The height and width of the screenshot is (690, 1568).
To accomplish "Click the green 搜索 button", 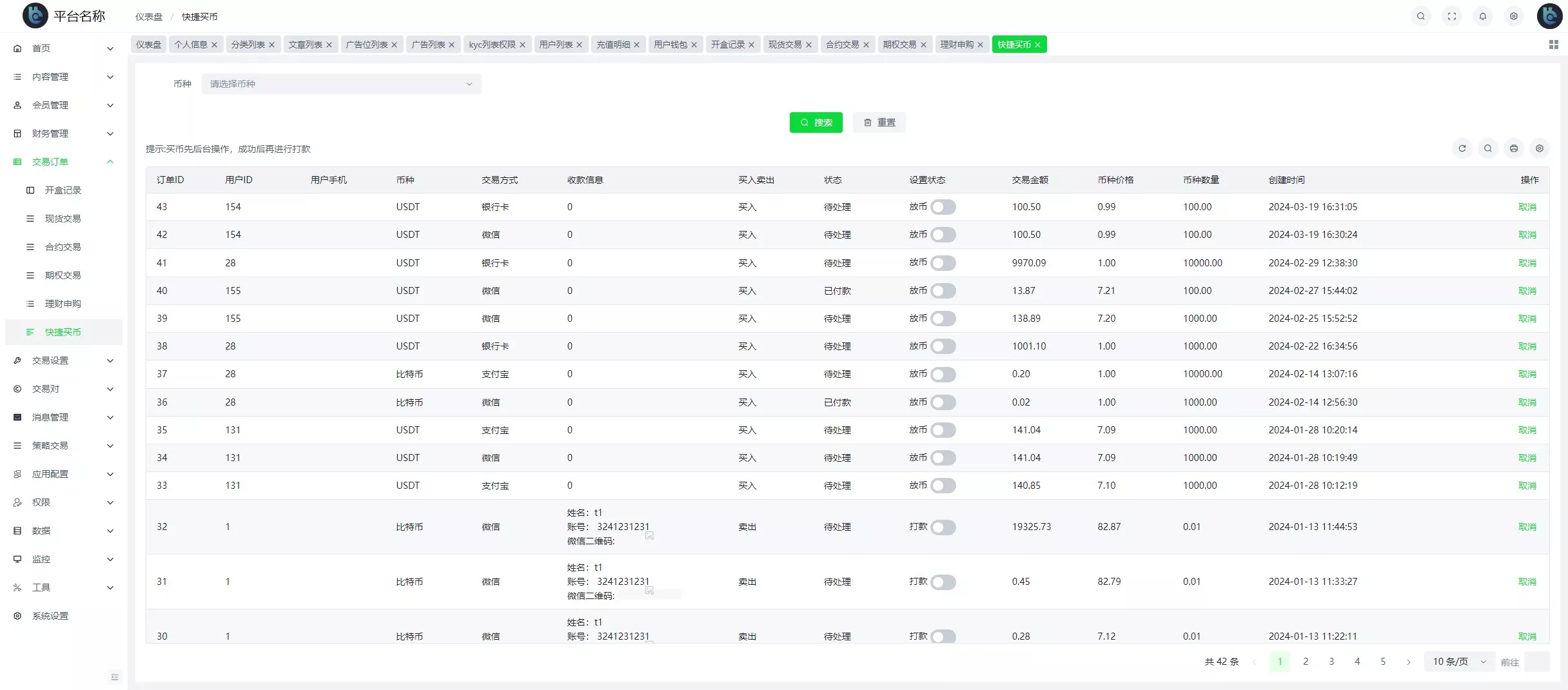I will [x=816, y=123].
